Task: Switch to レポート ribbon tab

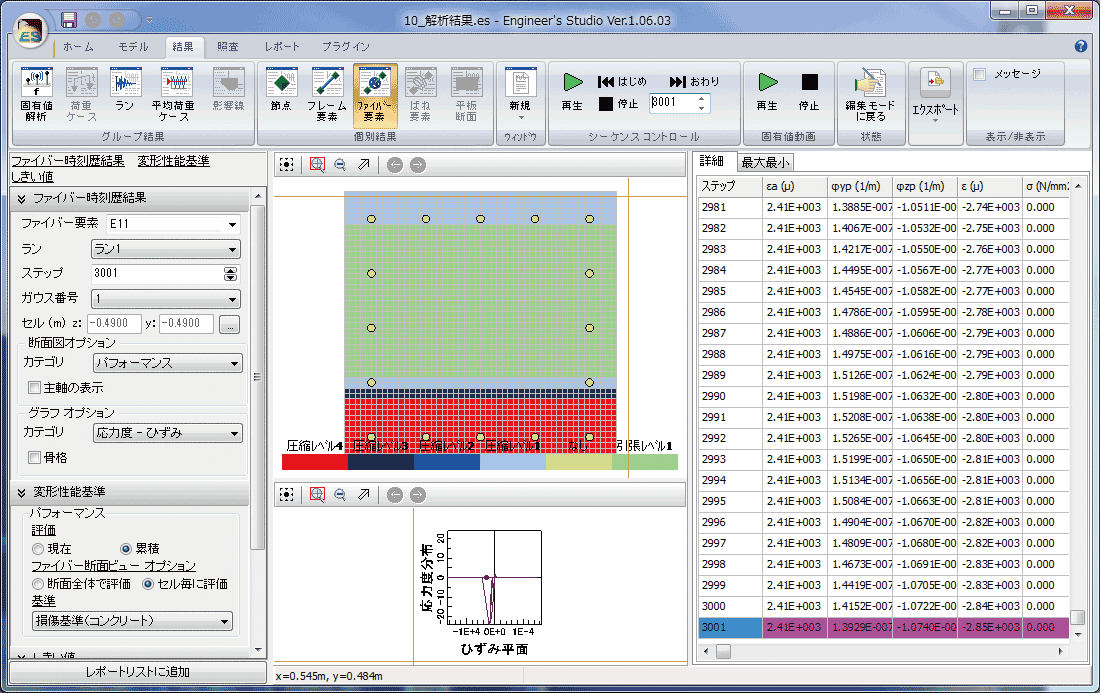Action: tap(282, 47)
